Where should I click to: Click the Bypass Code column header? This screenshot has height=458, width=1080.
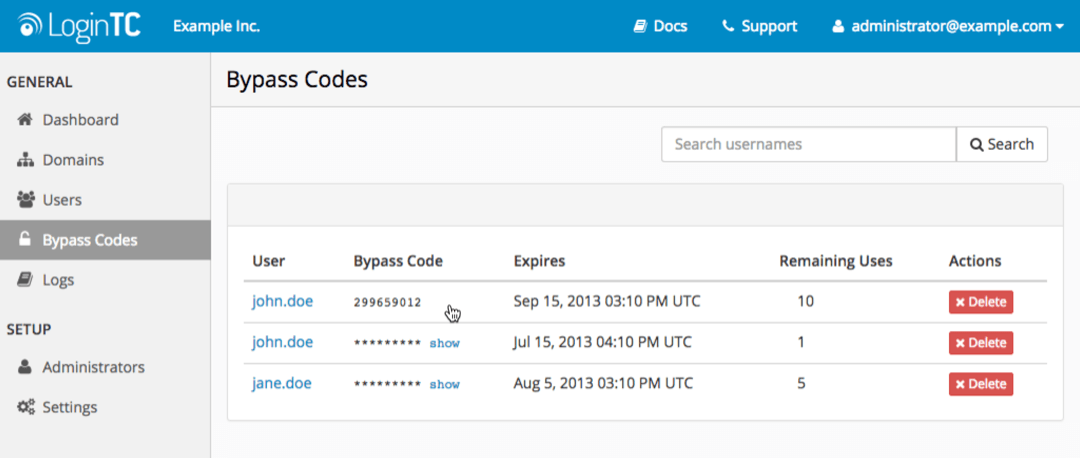[x=398, y=261]
